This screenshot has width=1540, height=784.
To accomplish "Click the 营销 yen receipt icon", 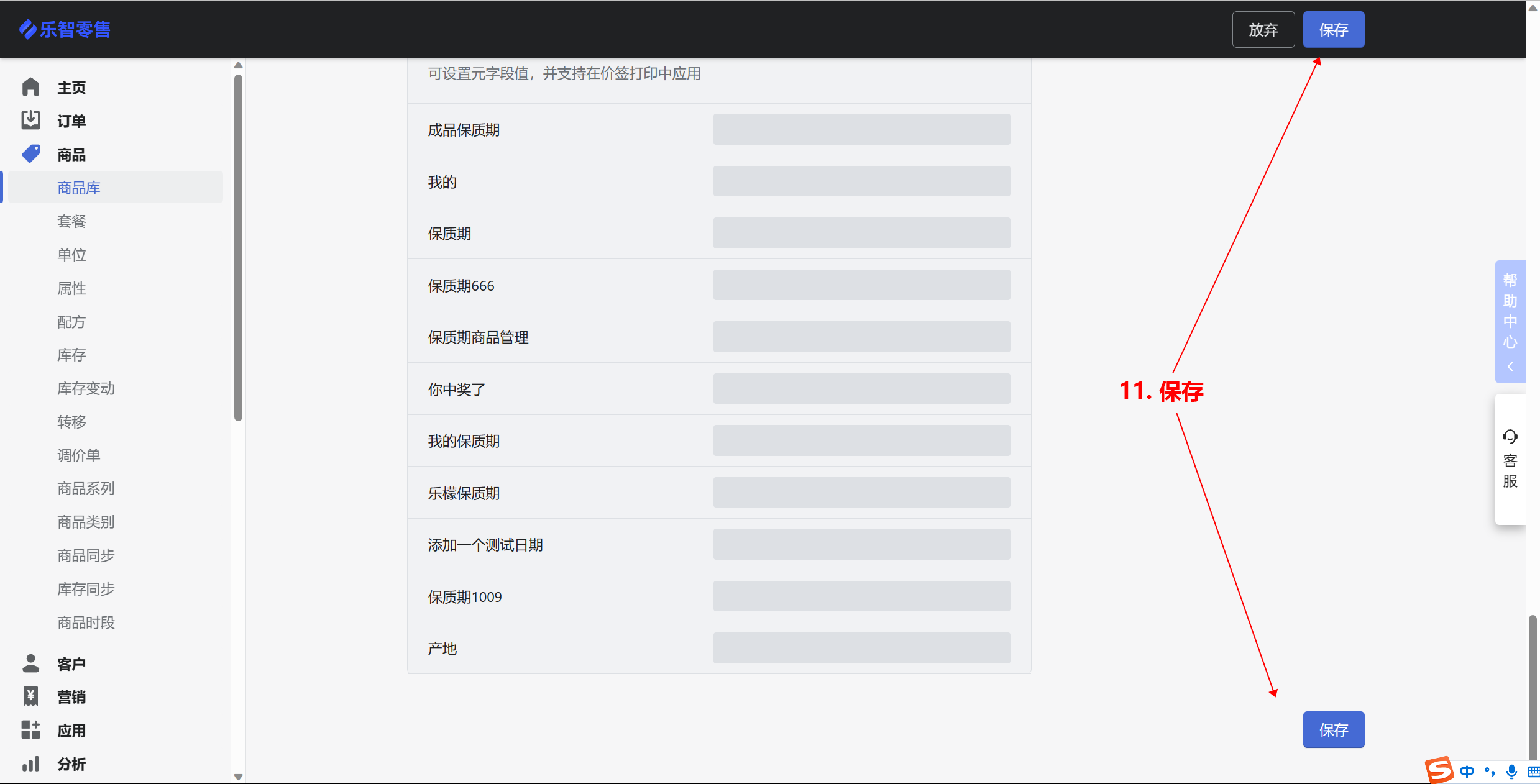I will [30, 697].
